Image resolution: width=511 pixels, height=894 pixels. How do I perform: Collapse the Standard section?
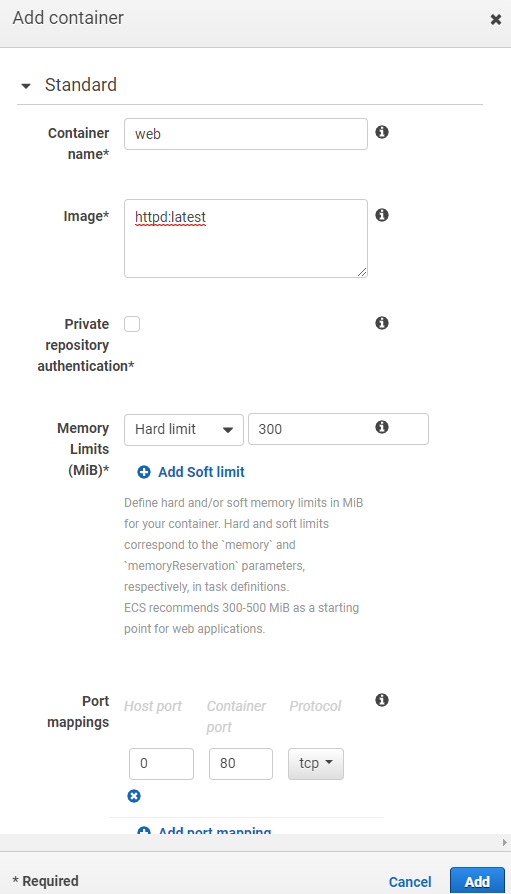click(x=26, y=87)
